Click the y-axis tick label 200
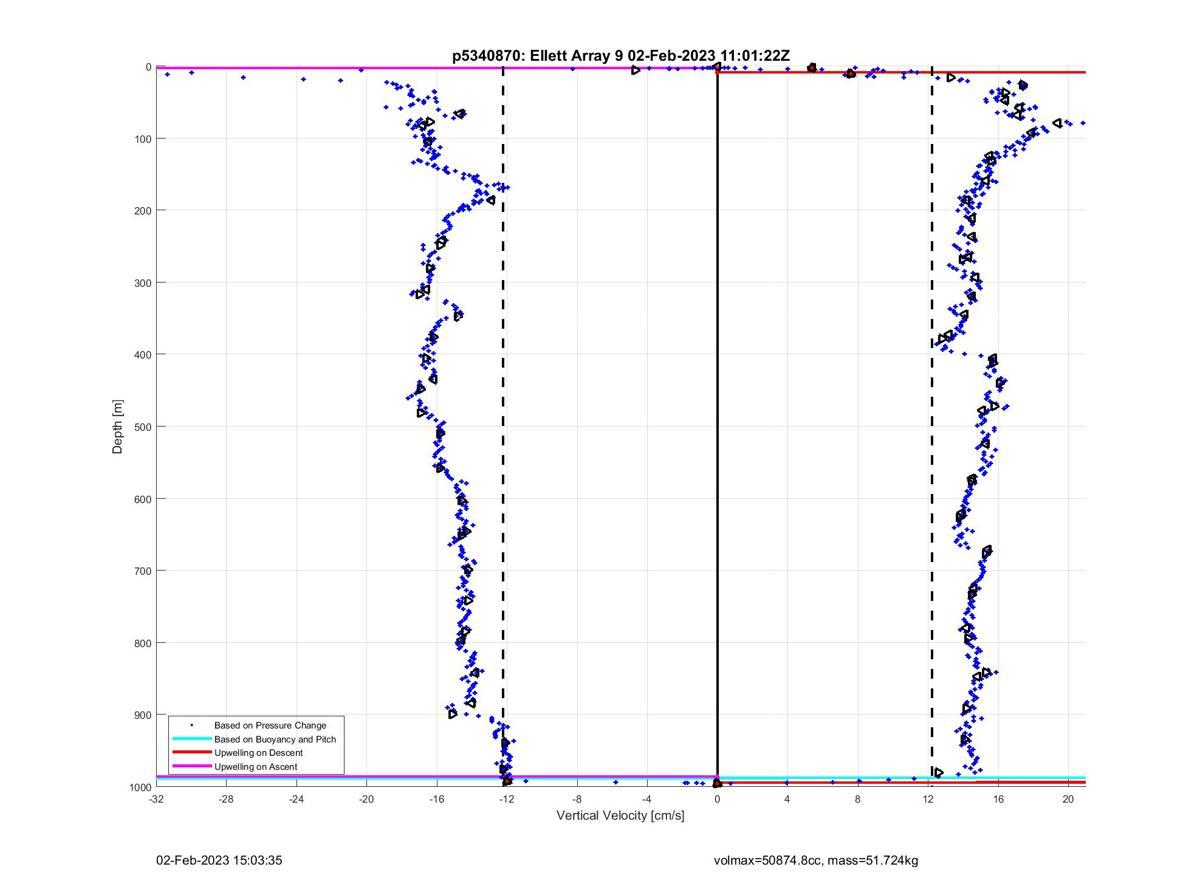 (142, 211)
